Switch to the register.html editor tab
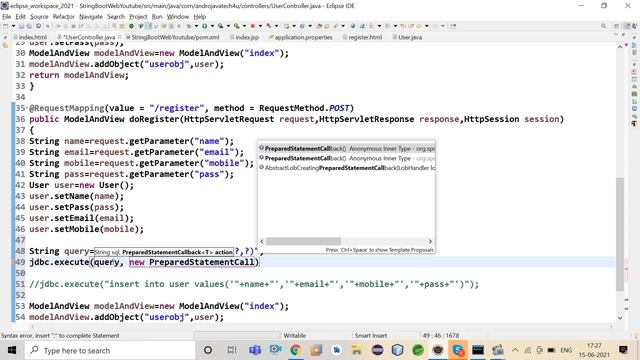This screenshot has width=640, height=360. coord(362,37)
